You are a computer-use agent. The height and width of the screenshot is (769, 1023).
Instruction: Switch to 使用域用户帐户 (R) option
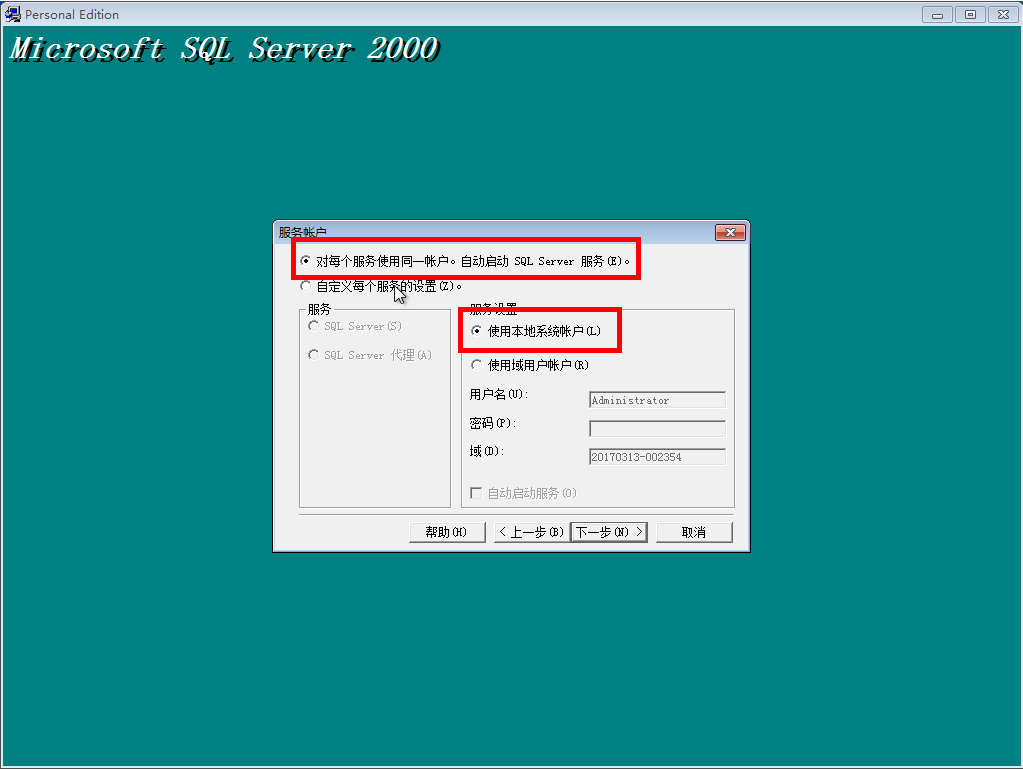(x=477, y=365)
